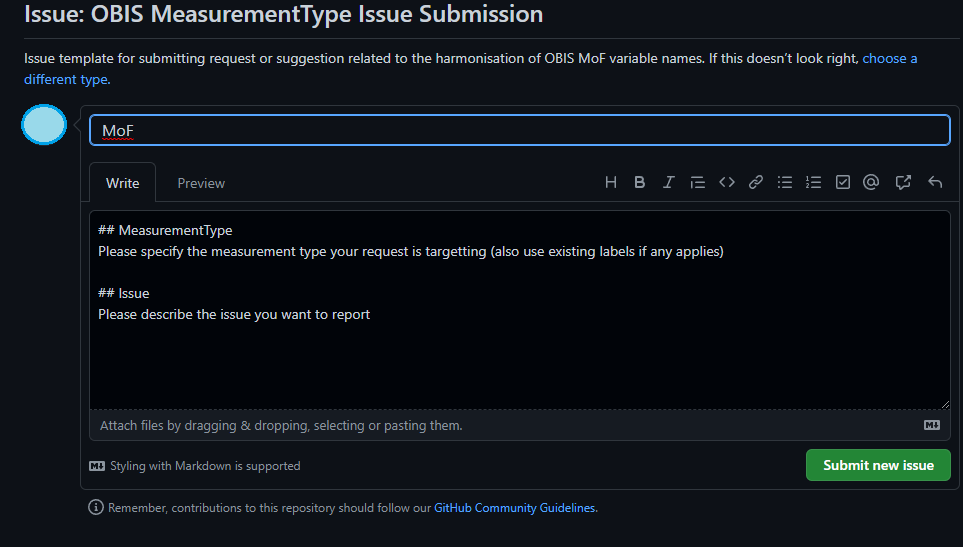Insert code with the angle brackets icon
This screenshot has width=963, height=547.
coord(727,182)
